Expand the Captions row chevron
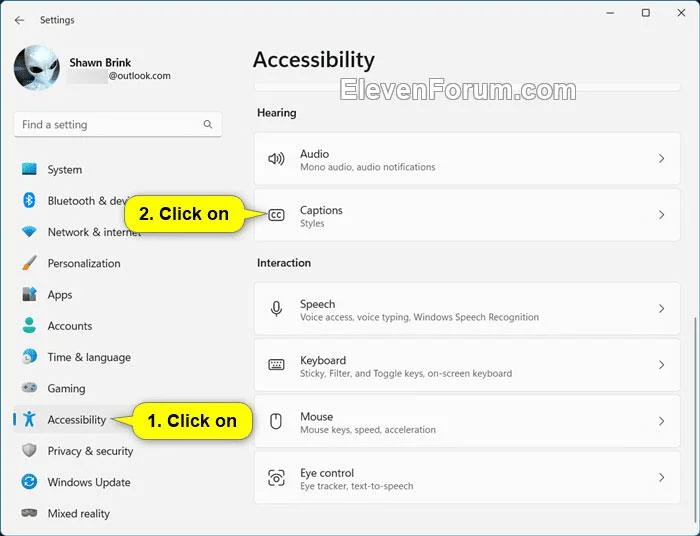The height and width of the screenshot is (536, 700). point(662,215)
